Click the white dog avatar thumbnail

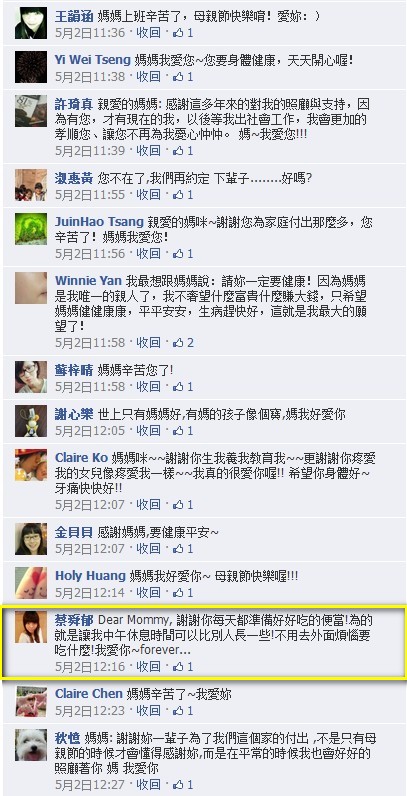coord(31,745)
